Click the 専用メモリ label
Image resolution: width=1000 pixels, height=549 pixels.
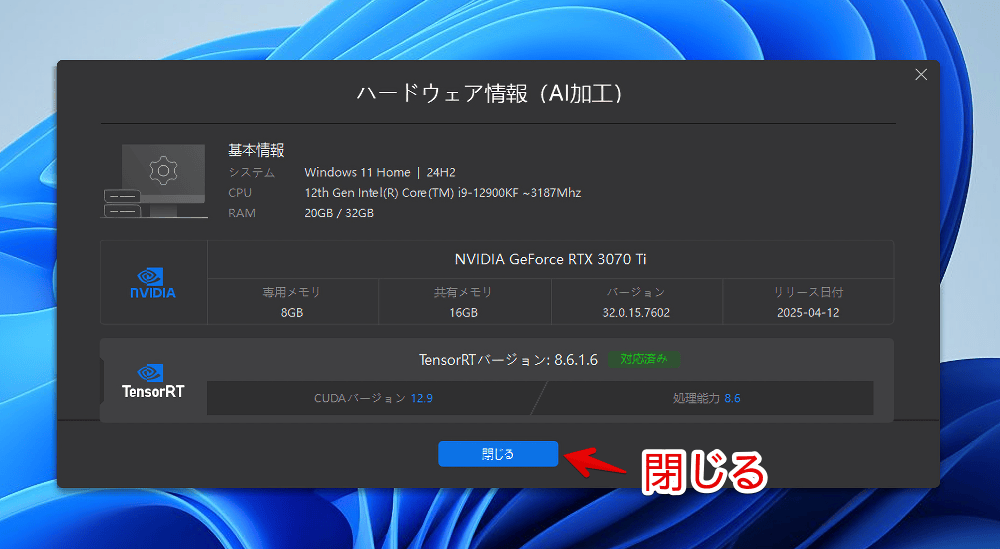click(x=291, y=292)
